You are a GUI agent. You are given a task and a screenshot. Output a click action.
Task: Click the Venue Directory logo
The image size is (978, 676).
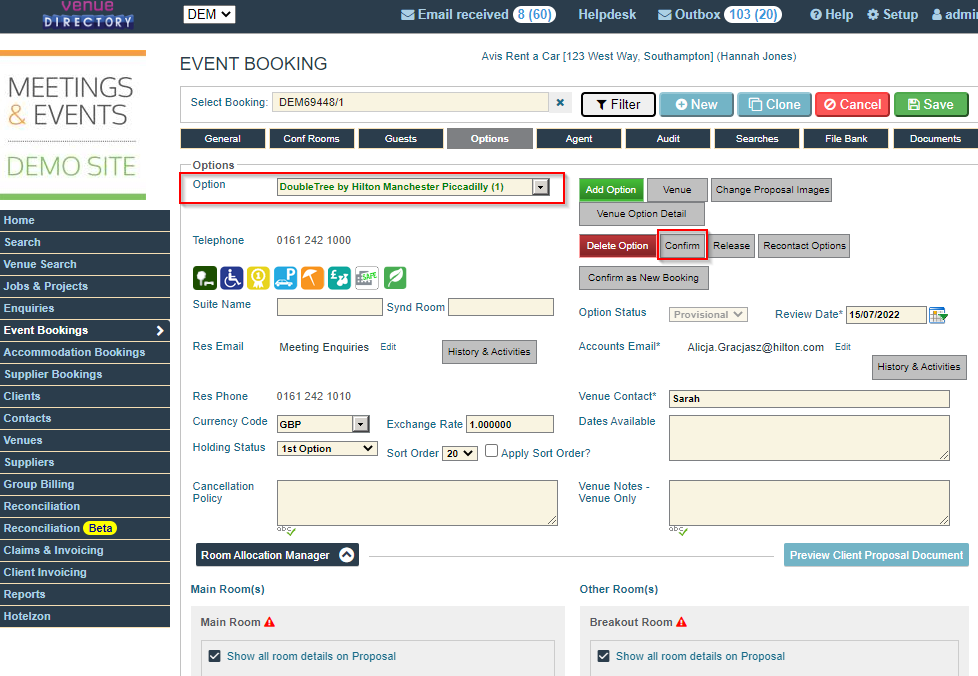point(88,14)
